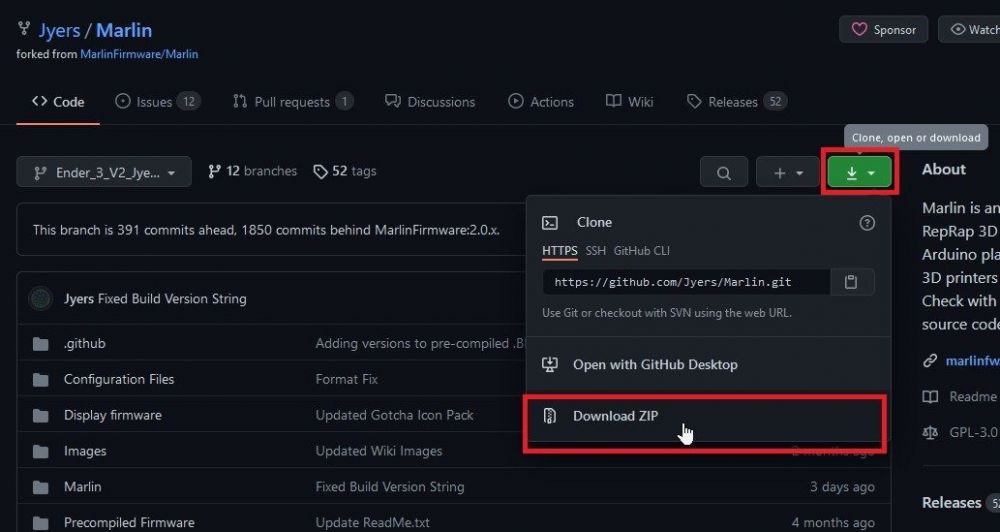Click the Sponsor button with heart
Viewport: 1000px width, 532px height.
[883, 29]
